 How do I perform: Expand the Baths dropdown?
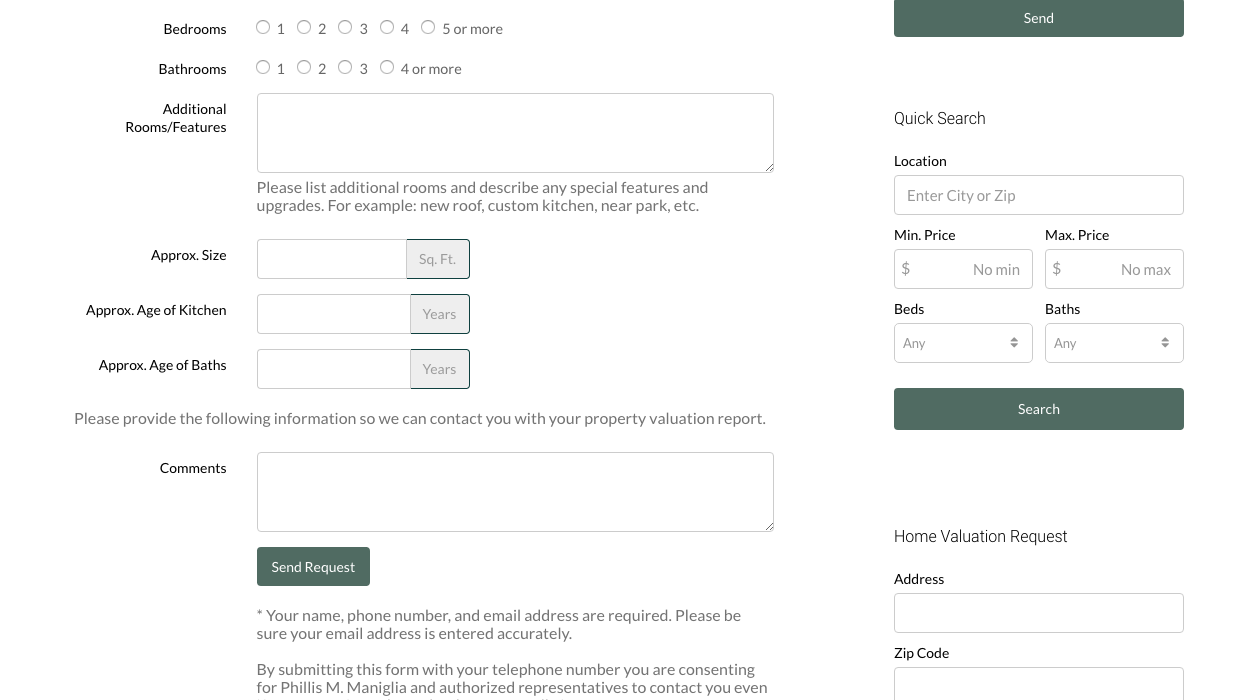point(1113,343)
